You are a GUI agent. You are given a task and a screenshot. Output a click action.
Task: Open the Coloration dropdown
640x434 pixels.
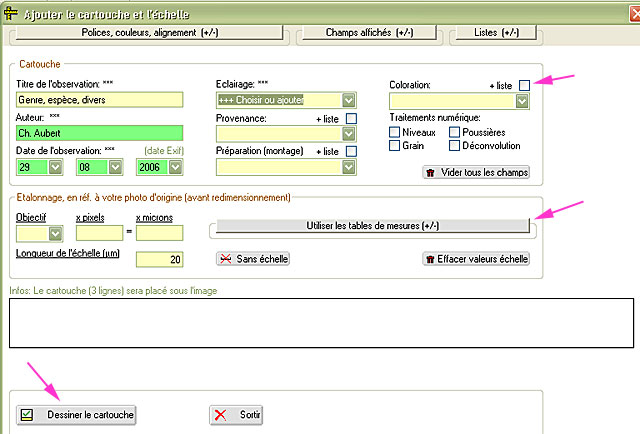tap(522, 101)
